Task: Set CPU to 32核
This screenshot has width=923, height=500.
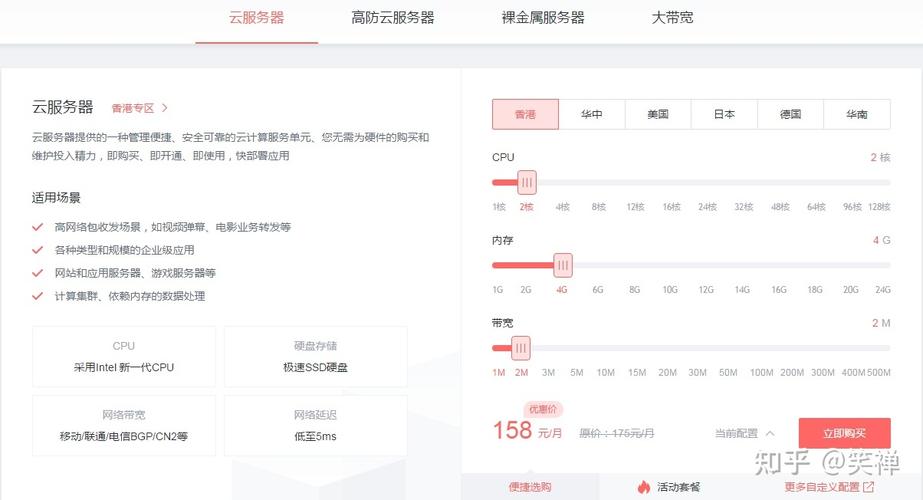Action: click(x=744, y=207)
